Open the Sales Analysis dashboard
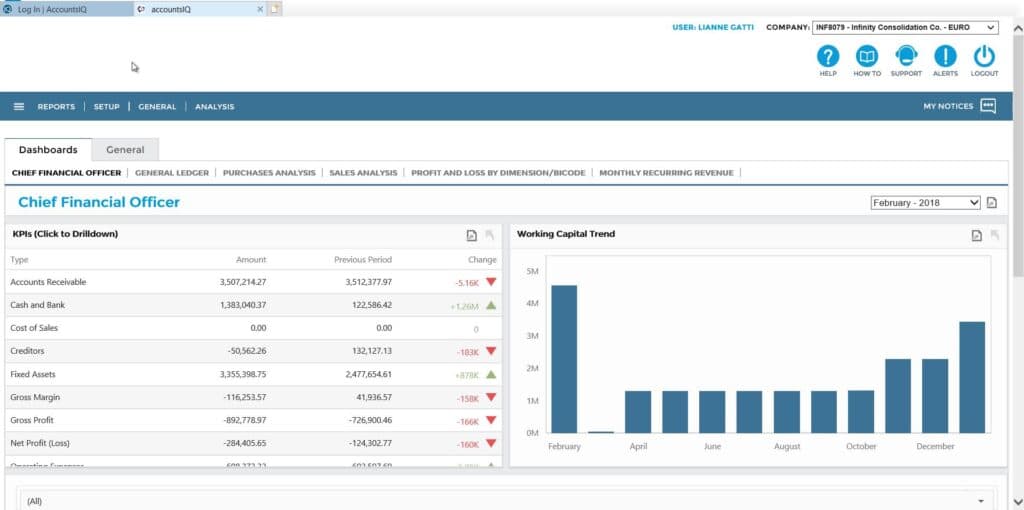Screen dimensions: 1024x510 coord(363,173)
